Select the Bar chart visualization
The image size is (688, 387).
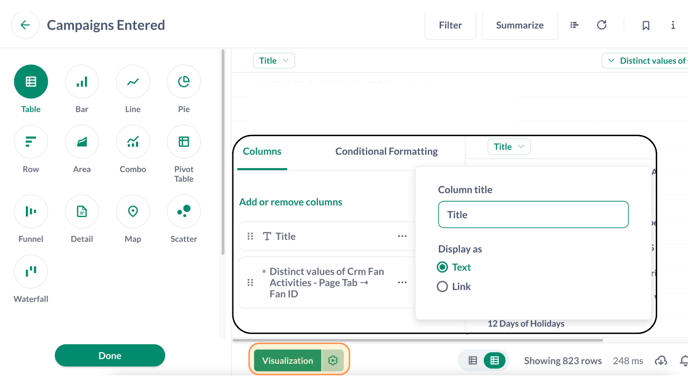(x=82, y=82)
